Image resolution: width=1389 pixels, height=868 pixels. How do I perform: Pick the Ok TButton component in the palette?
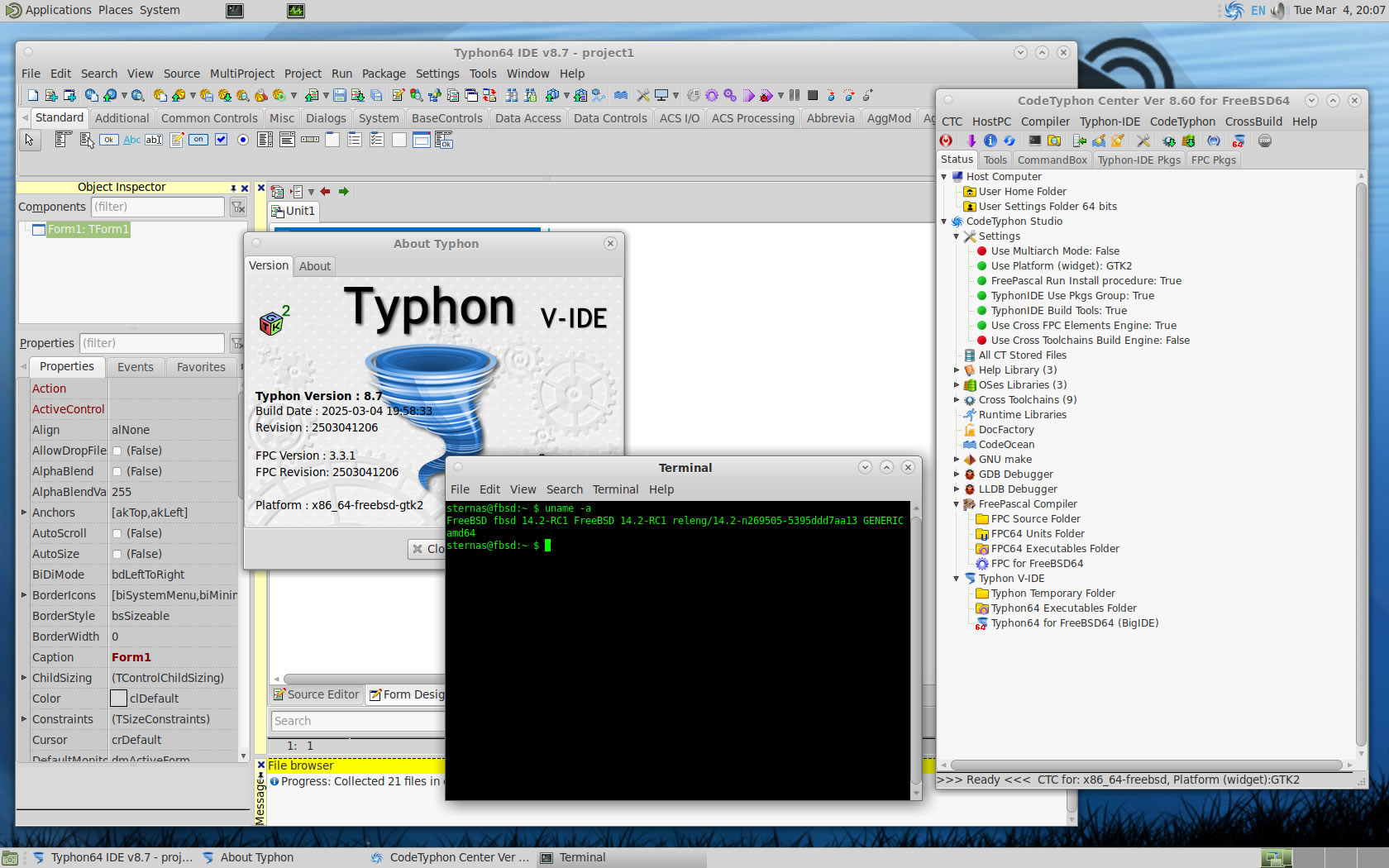pyautogui.click(x=109, y=140)
